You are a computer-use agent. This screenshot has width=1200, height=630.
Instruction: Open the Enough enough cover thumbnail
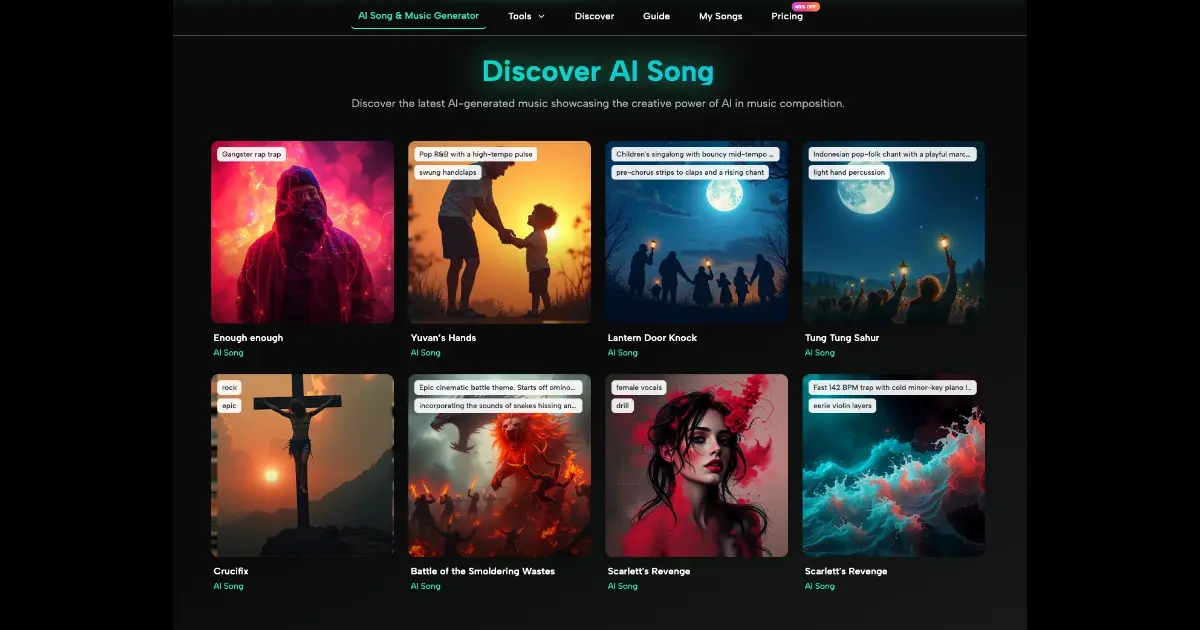302,232
